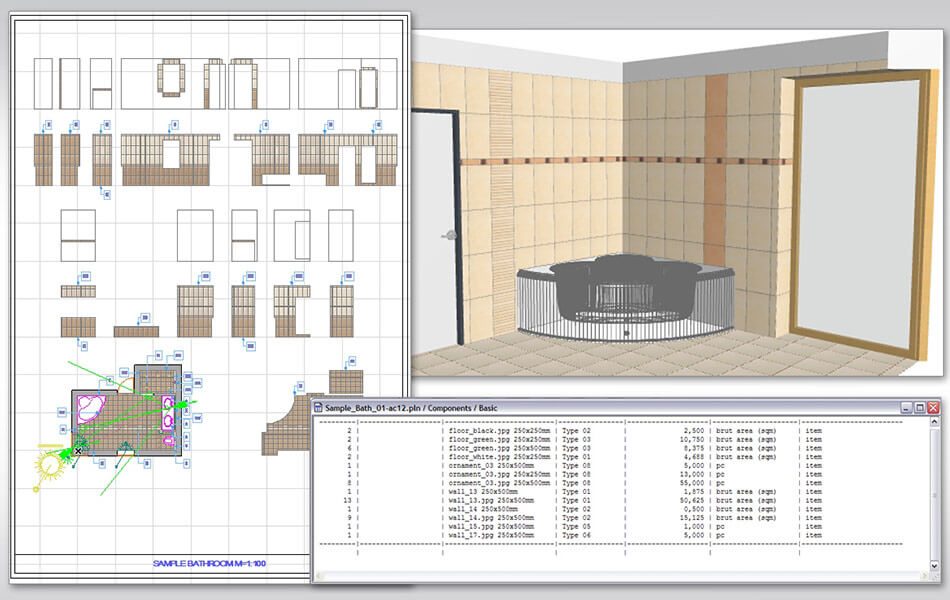
Task: Click the black X camera marker
Action: (78, 451)
